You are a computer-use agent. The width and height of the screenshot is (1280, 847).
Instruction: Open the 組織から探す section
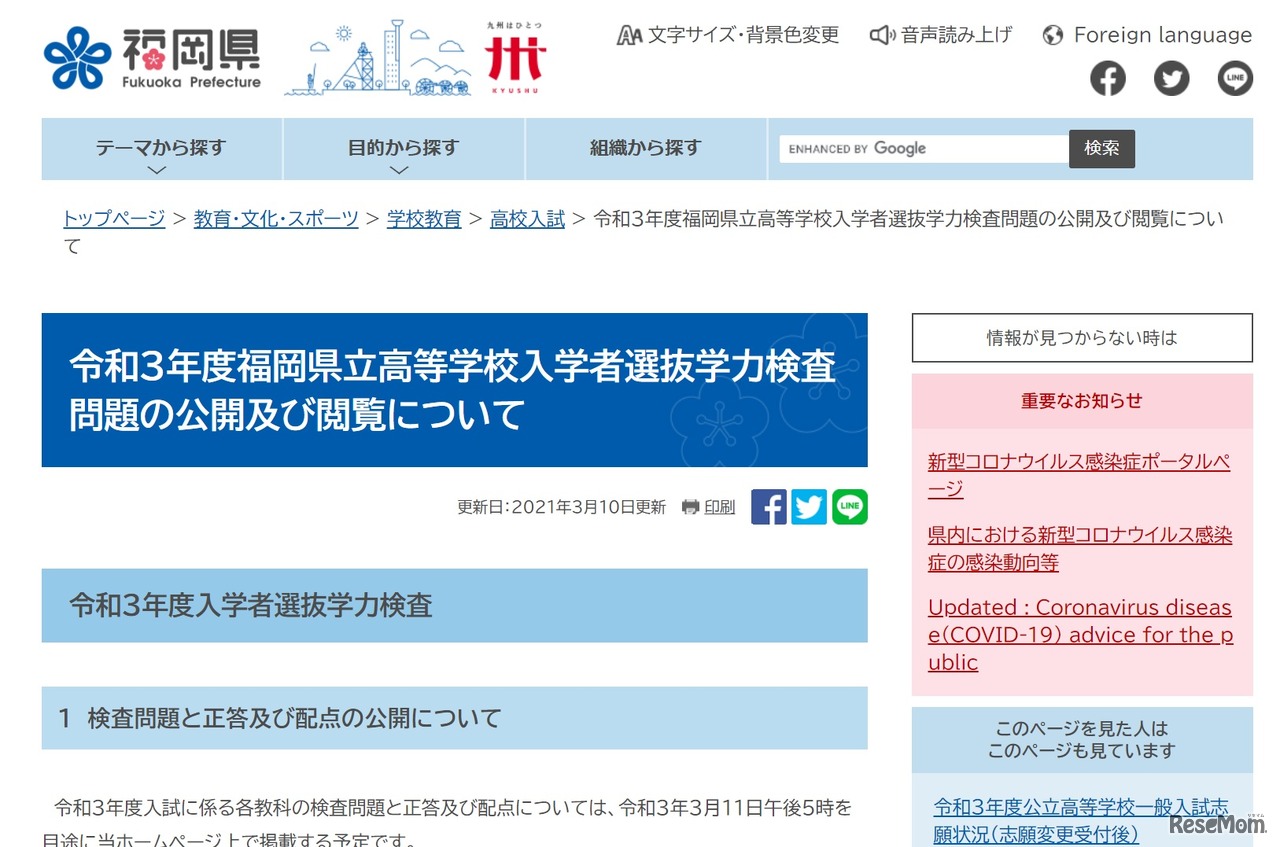[x=645, y=149]
